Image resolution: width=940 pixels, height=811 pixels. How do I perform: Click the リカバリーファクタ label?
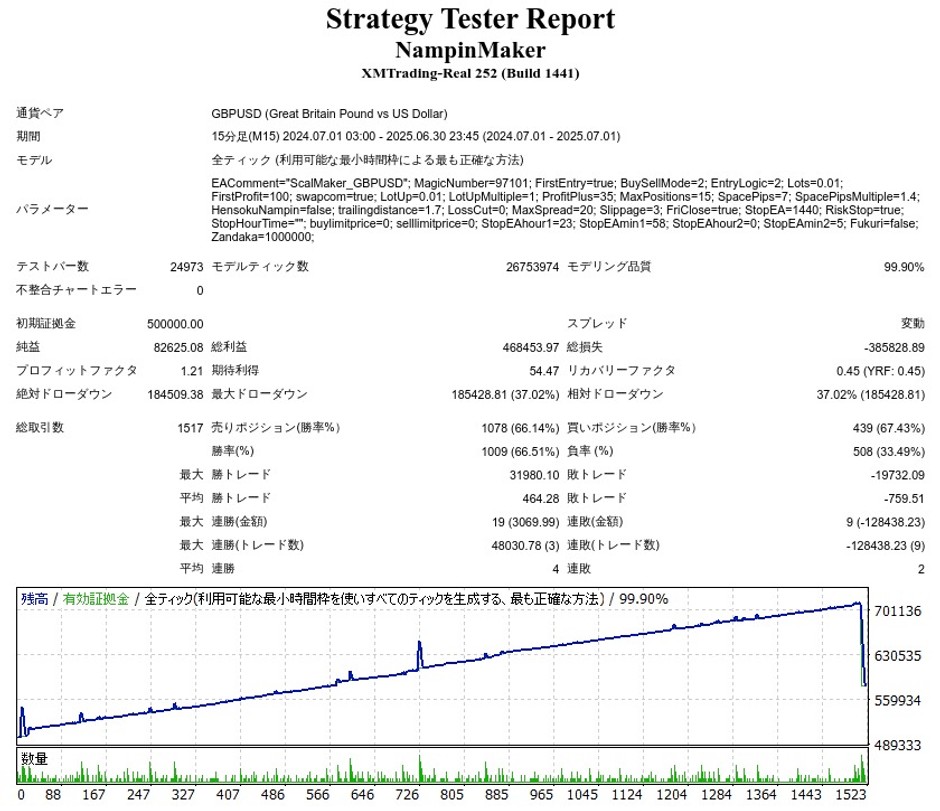pos(620,370)
